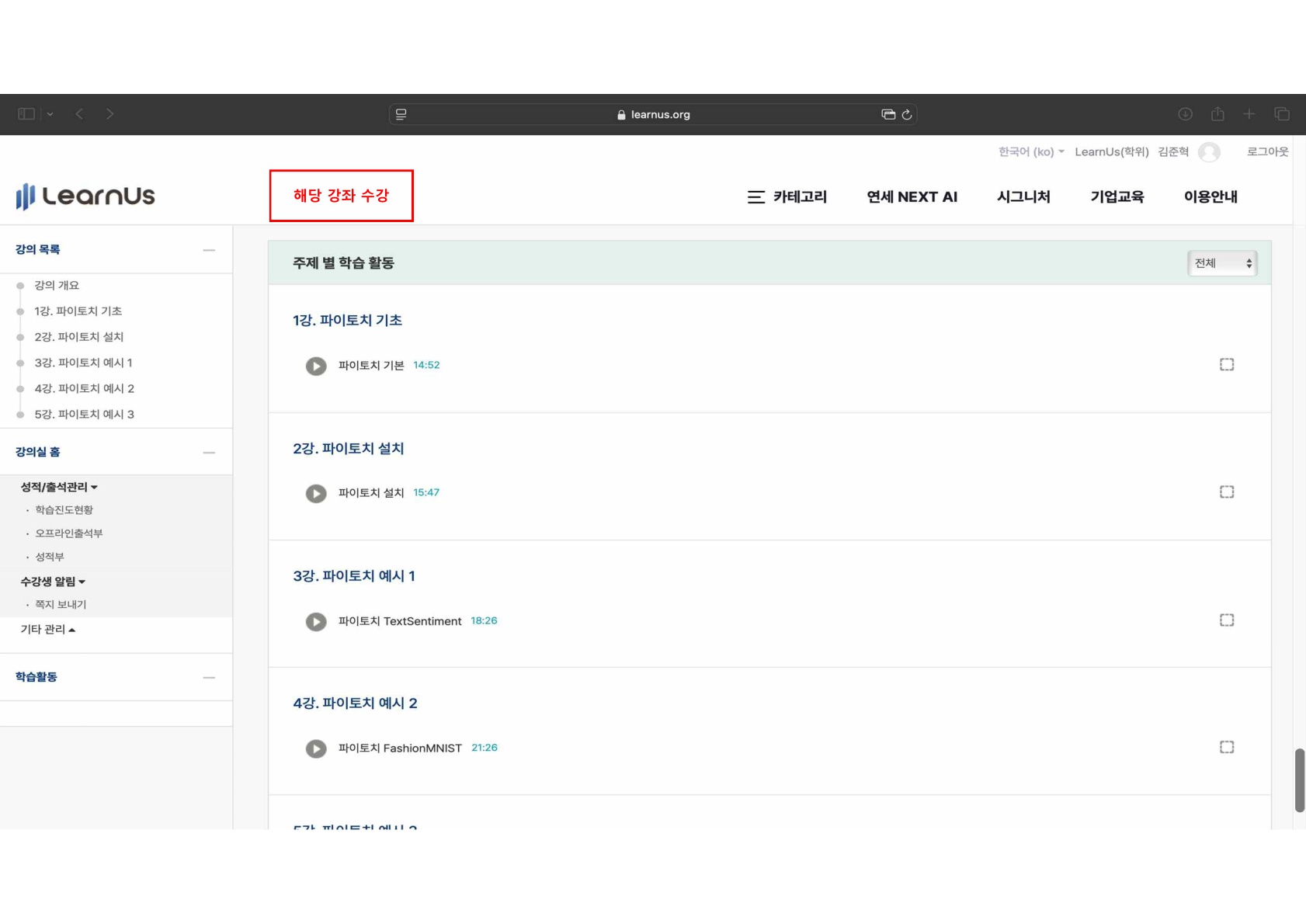Play the 파이토치 FashionMNIST video
Viewport: 1306px width, 924px height.
(316, 749)
